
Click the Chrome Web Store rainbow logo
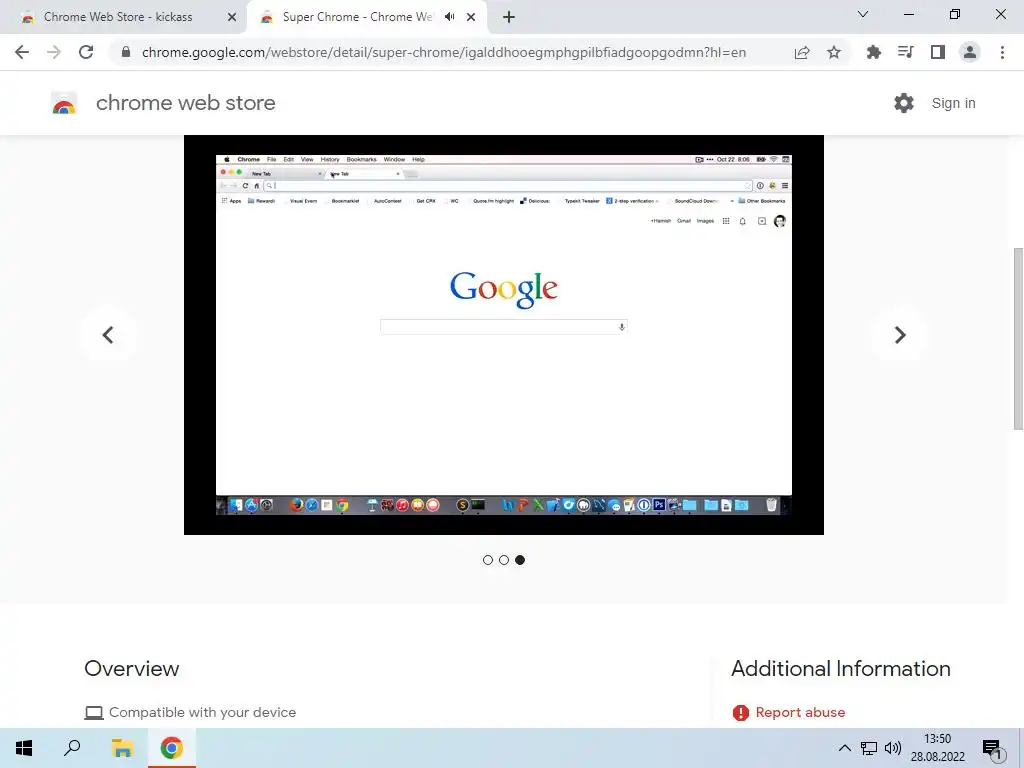point(64,103)
